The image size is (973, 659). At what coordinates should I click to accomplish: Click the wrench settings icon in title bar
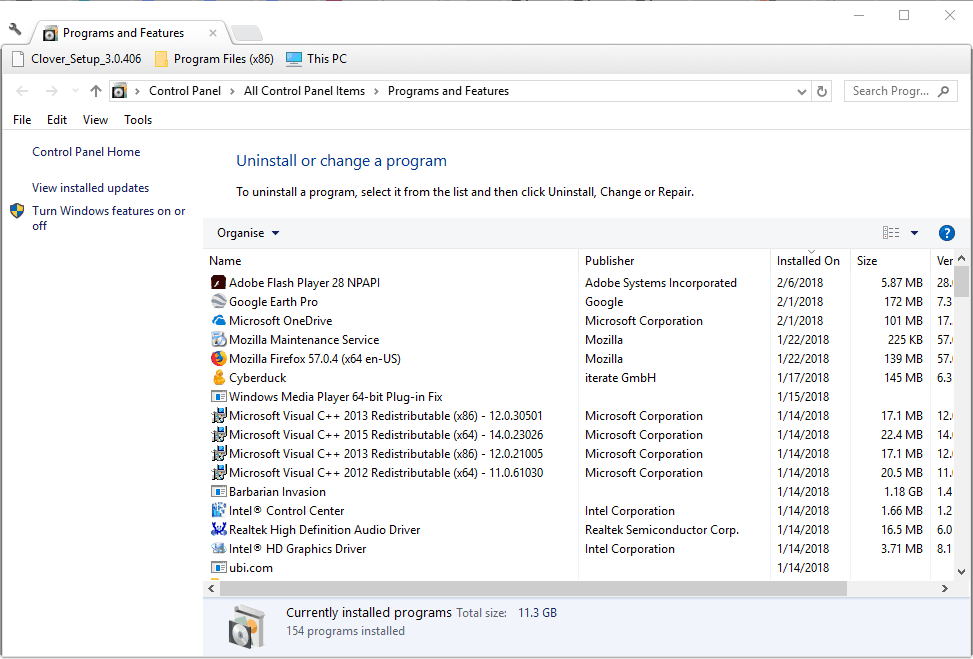[x=15, y=30]
